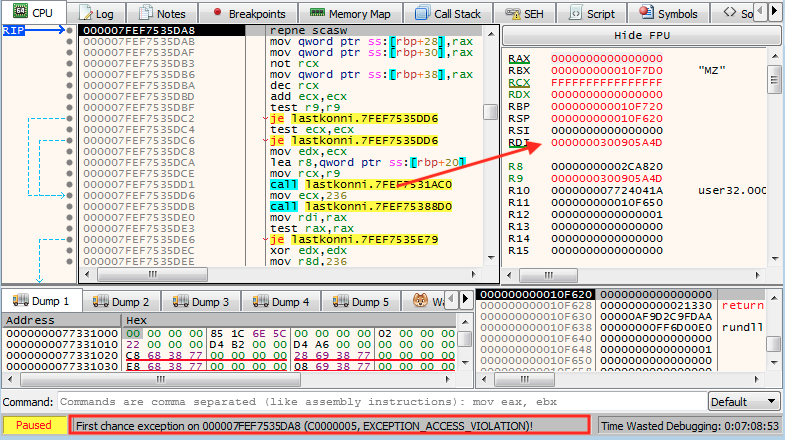This screenshot has height=440, width=785.
Task: Click the Hide FPU button
Action: pyautogui.click(x=640, y=35)
